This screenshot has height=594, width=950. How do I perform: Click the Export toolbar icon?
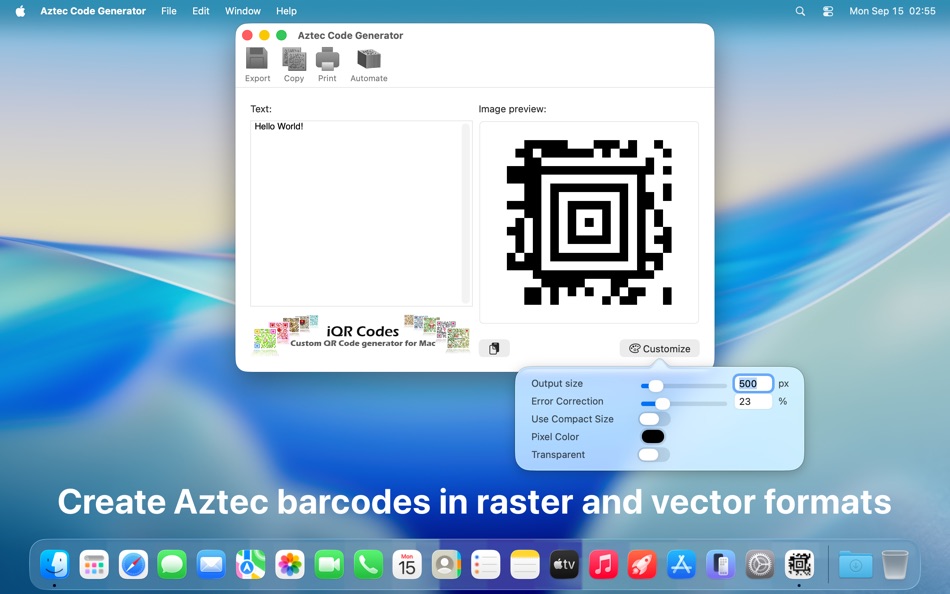257,64
